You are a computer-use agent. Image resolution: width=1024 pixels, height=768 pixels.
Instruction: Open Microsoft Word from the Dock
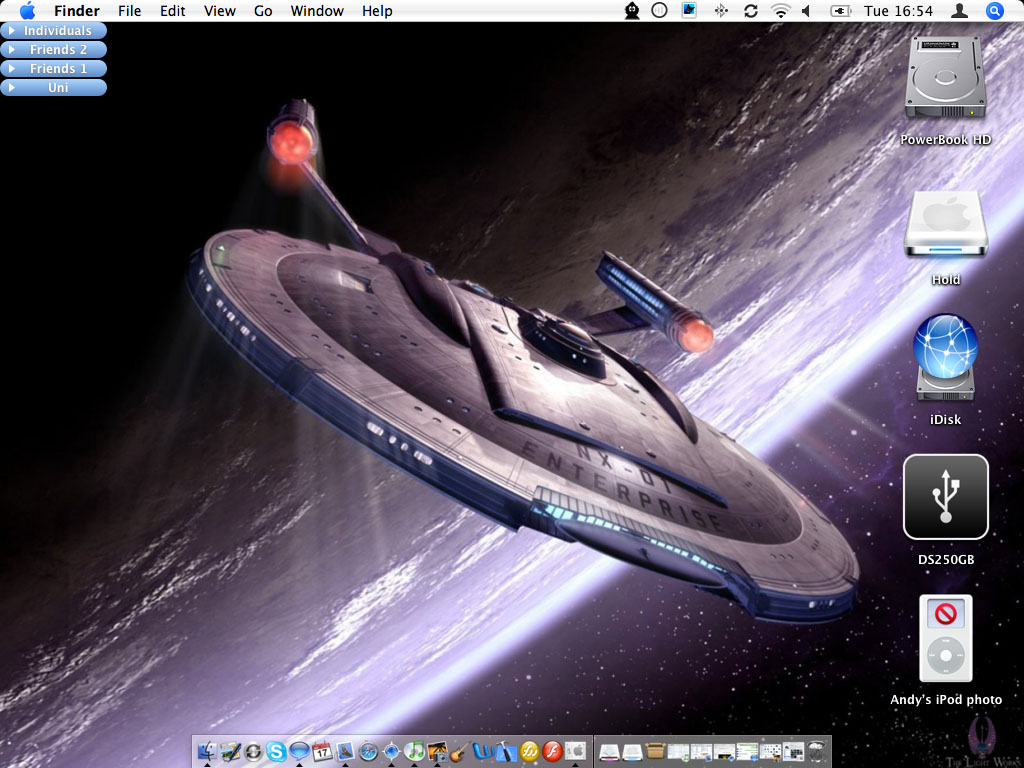[483, 752]
